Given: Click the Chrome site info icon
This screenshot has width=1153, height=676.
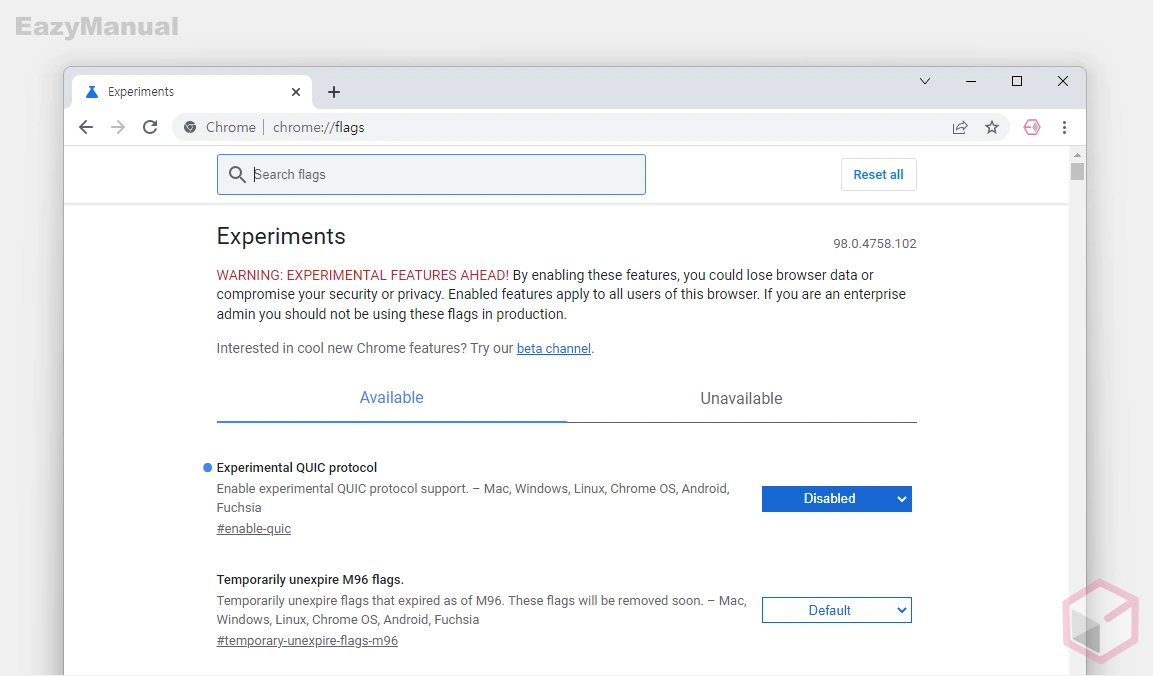Looking at the screenshot, I should click(x=190, y=127).
